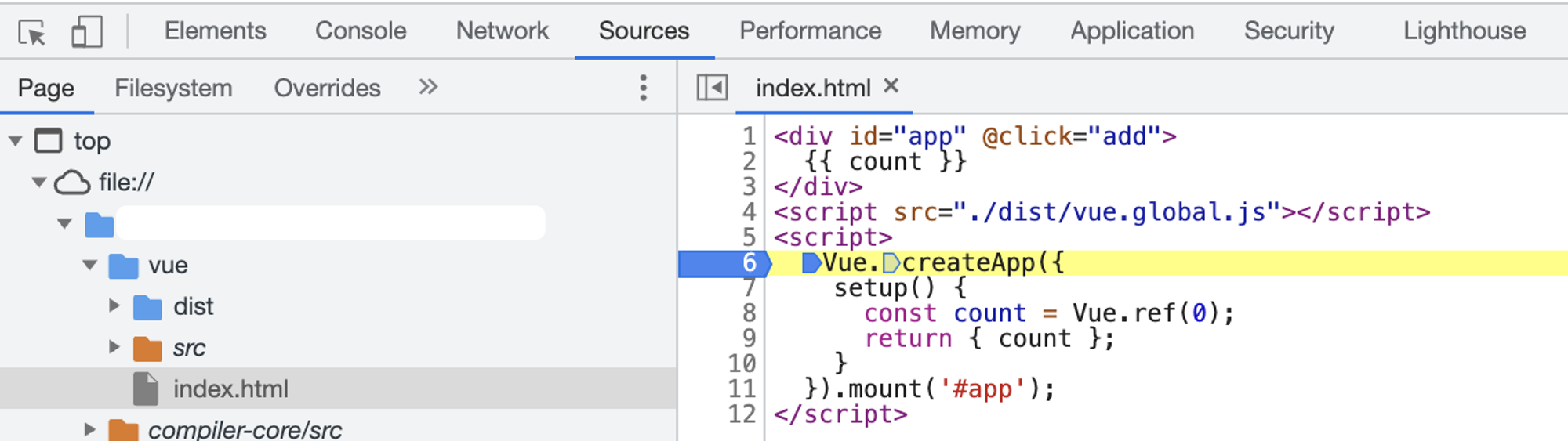Set a breakpoint on line 9

(x=749, y=338)
